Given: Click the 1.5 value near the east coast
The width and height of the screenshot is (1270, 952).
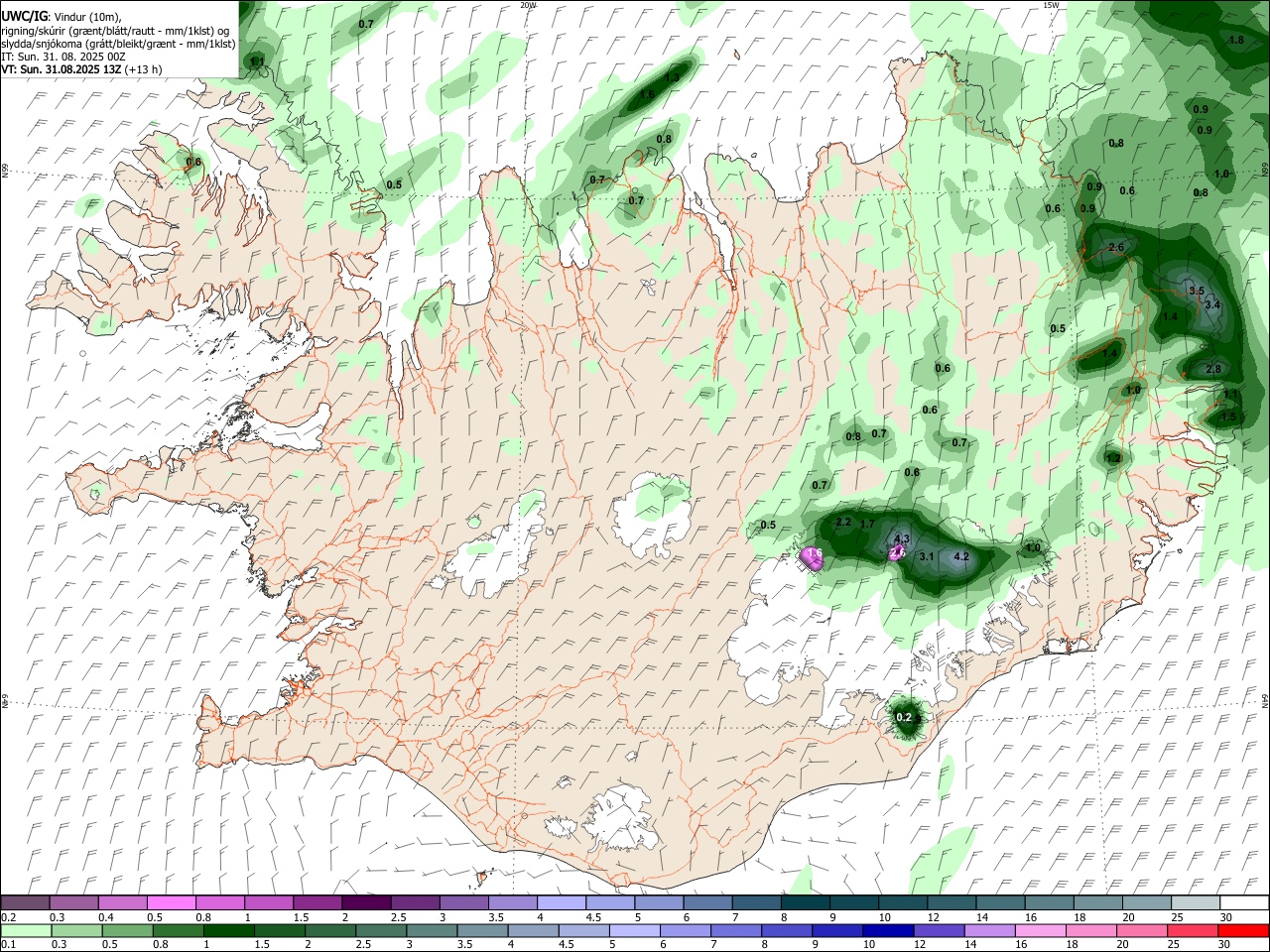Looking at the screenshot, I should [1229, 416].
